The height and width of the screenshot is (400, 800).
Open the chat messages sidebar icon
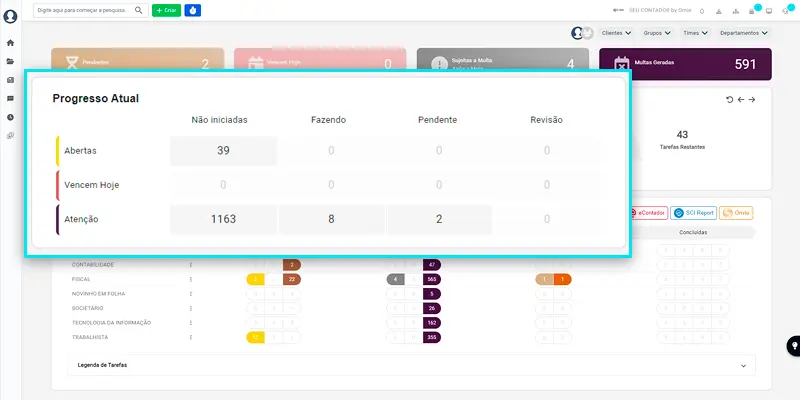10,99
